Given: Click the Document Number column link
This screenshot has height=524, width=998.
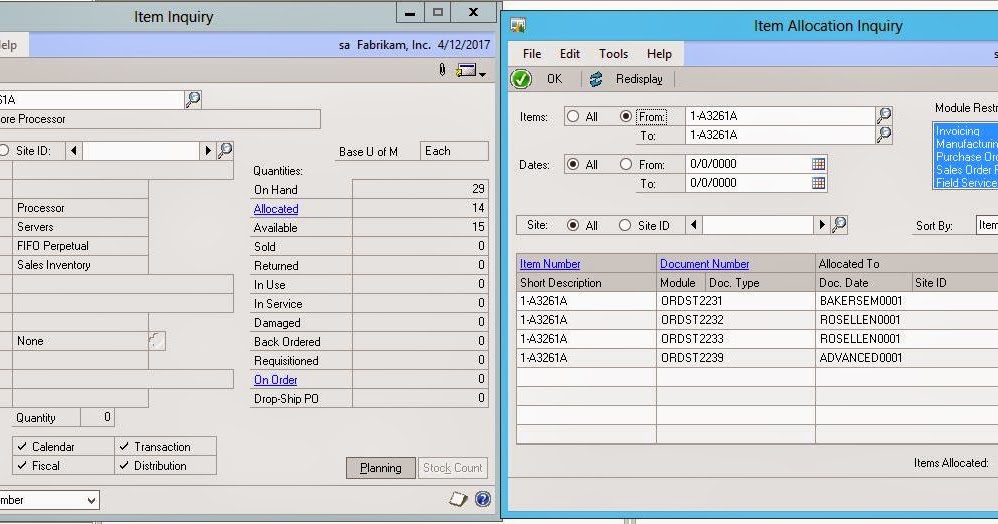Looking at the screenshot, I should [704, 264].
